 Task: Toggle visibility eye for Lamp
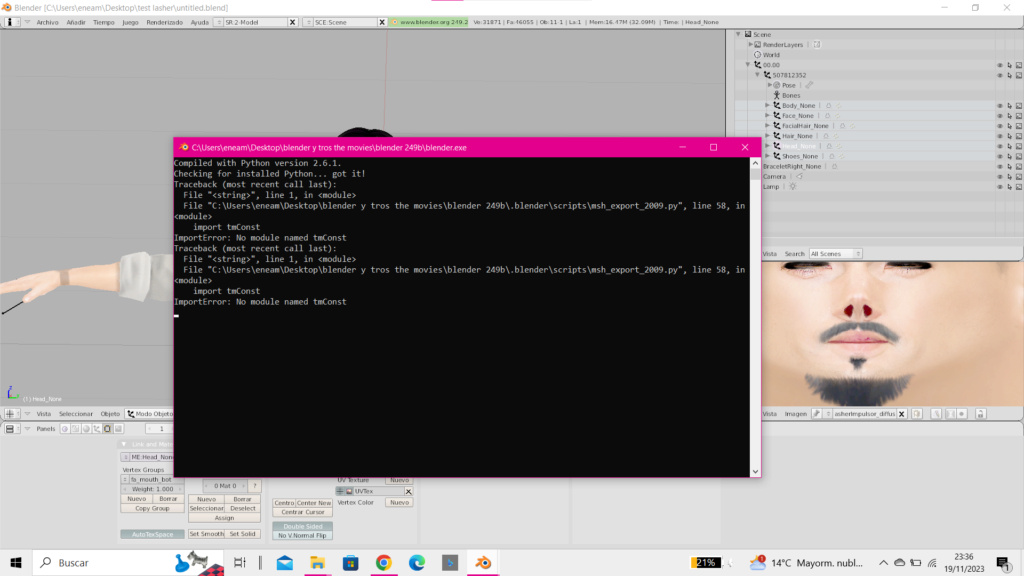[999, 187]
